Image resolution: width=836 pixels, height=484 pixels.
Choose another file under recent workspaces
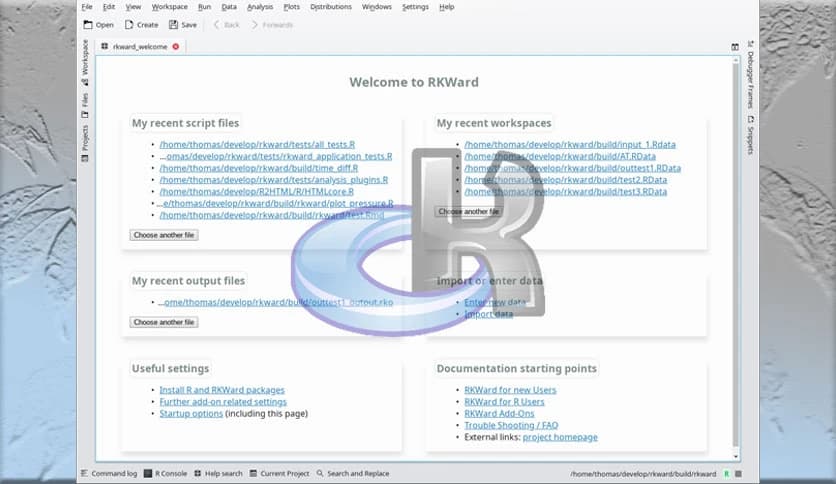468,212
